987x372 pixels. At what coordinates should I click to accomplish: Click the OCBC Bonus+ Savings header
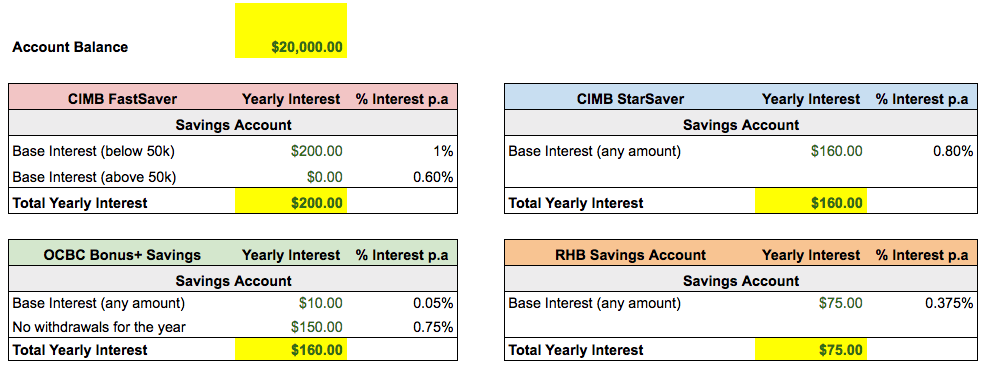[x=122, y=255]
